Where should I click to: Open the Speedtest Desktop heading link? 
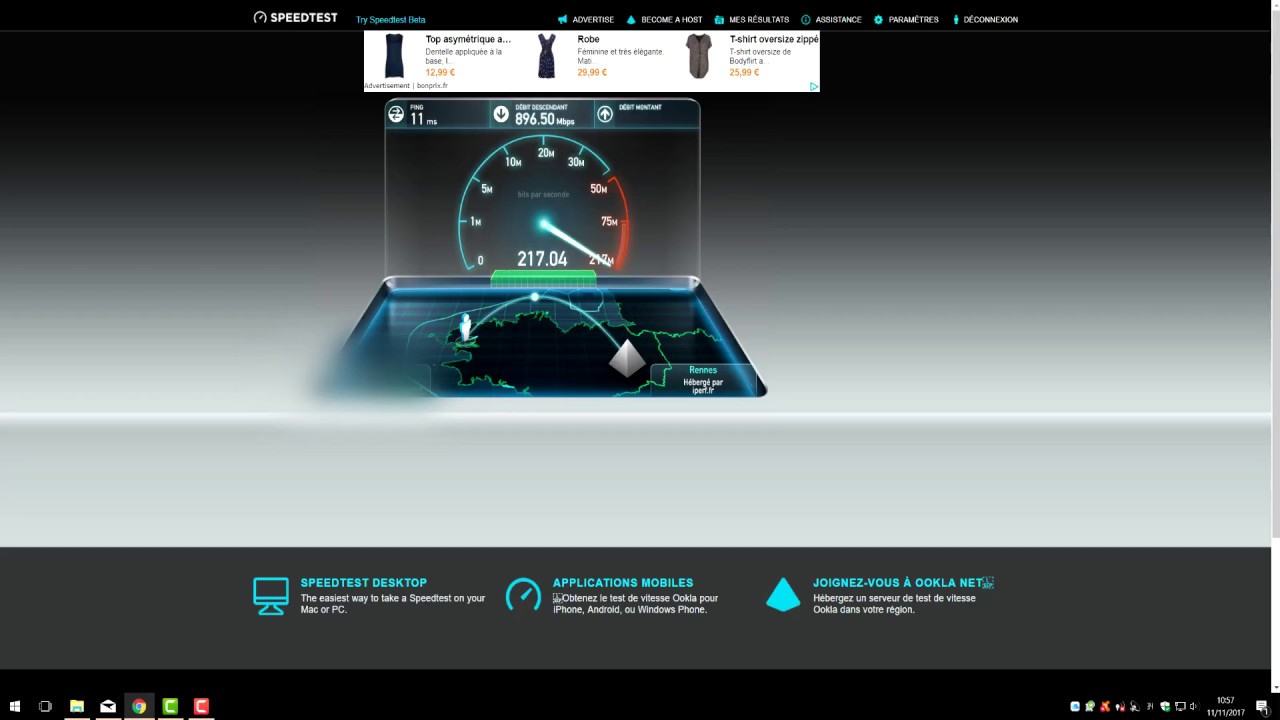click(x=364, y=582)
